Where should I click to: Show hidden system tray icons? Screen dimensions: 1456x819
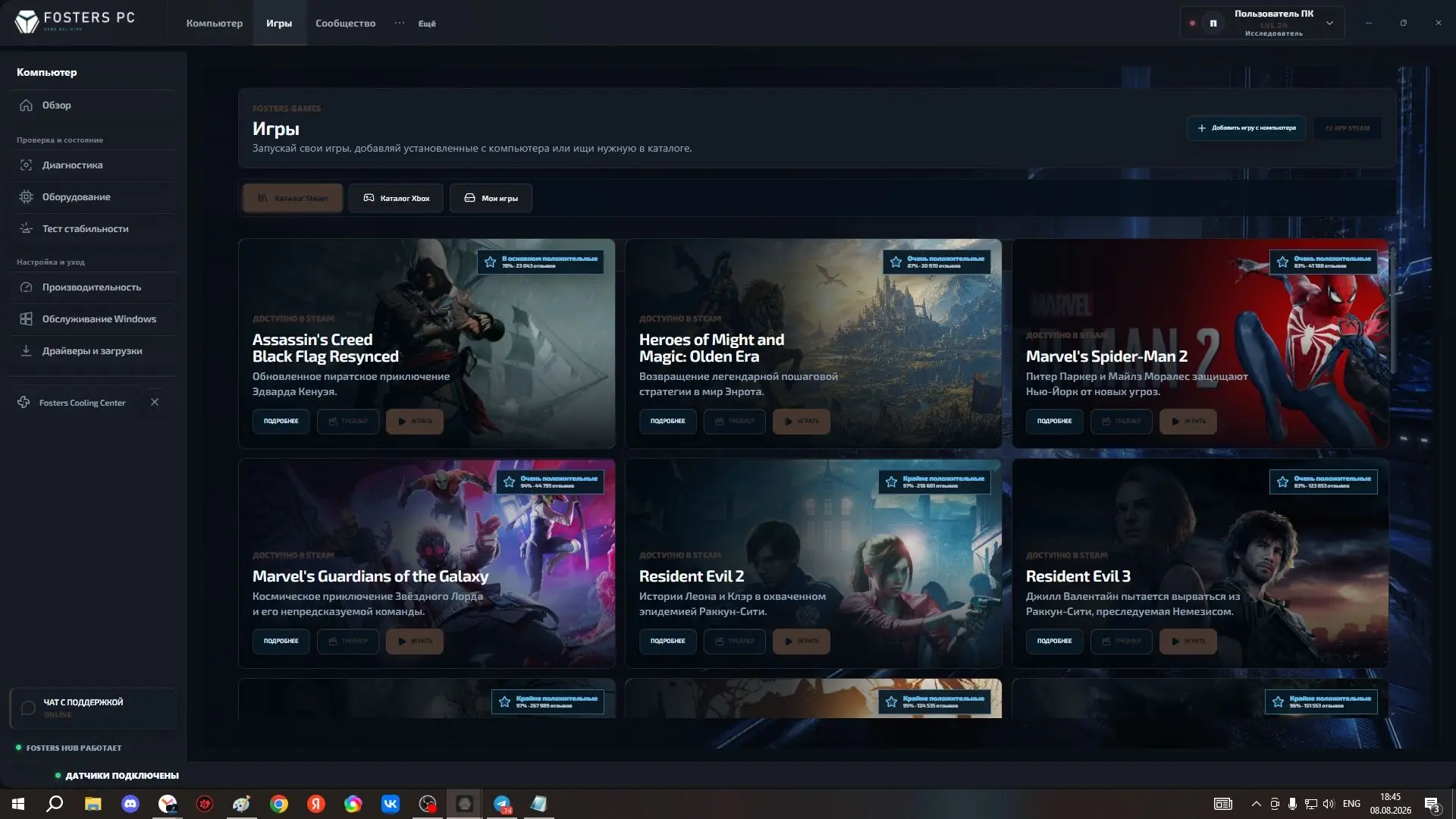click(x=1256, y=804)
